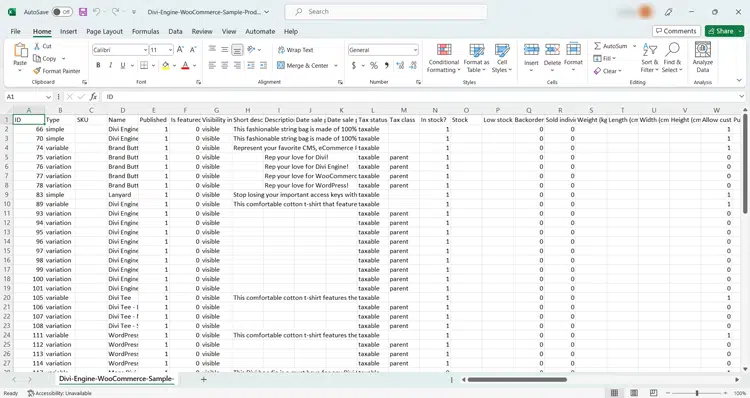Click the Search box in title bar
The height and width of the screenshot is (398, 750).
coord(386,11)
